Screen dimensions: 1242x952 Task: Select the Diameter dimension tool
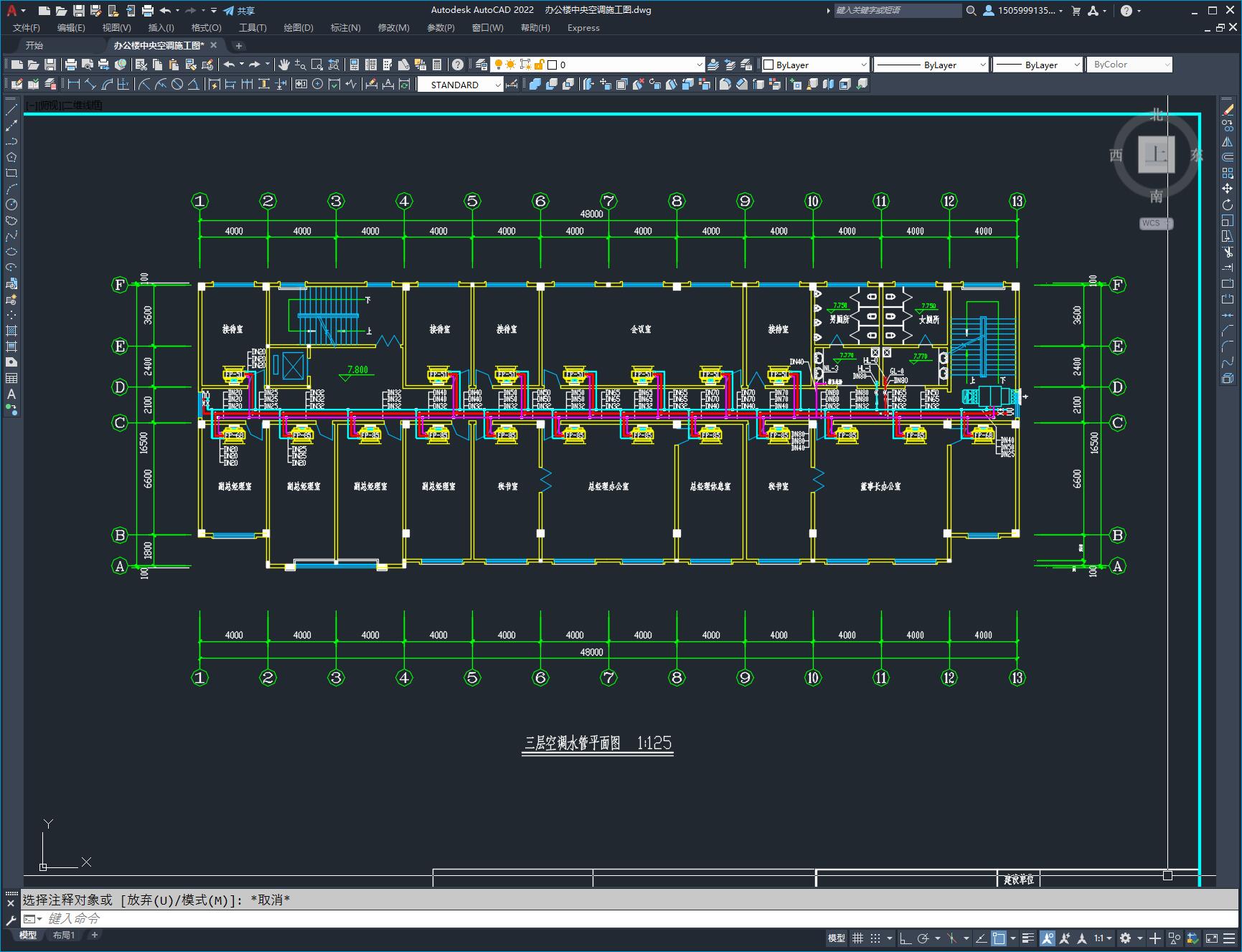(177, 85)
